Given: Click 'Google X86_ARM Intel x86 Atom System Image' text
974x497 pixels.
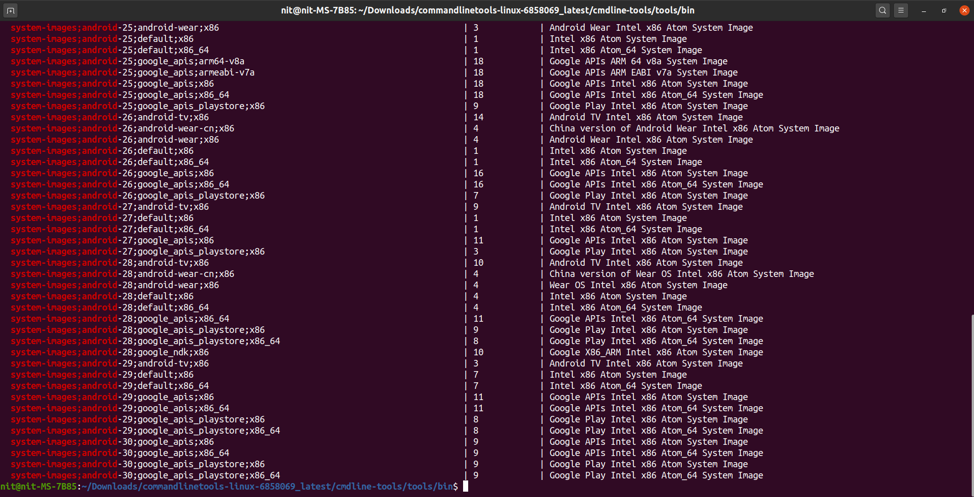Looking at the screenshot, I should coord(656,353).
